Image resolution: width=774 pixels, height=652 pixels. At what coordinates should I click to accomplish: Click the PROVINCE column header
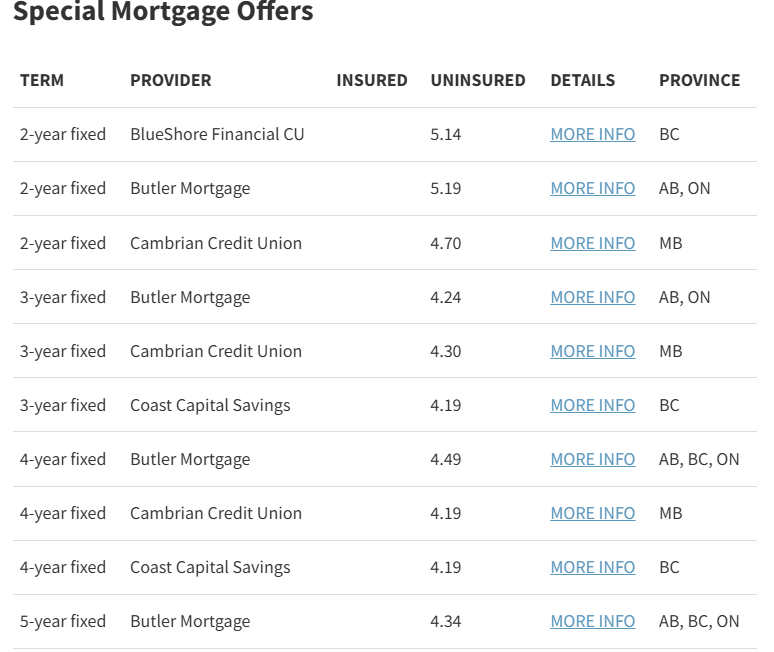pyautogui.click(x=699, y=80)
